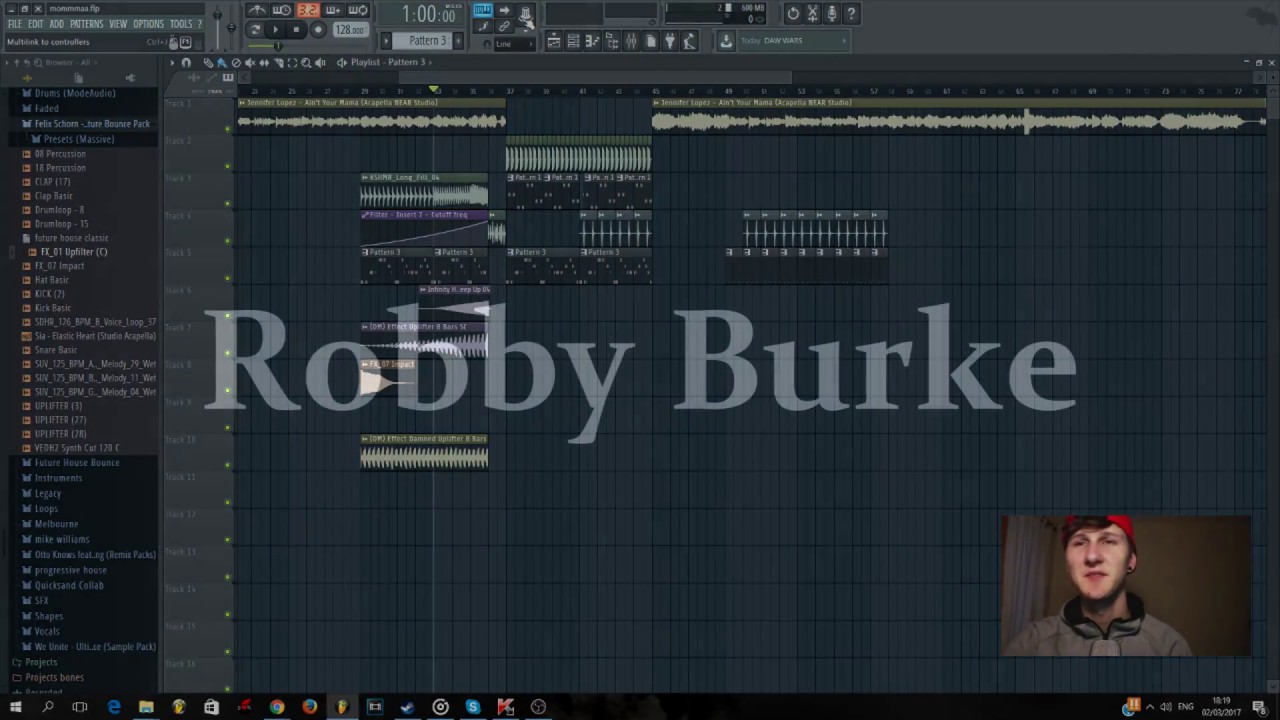Click the orange playhead marker on timeline

pyautogui.click(x=434, y=90)
